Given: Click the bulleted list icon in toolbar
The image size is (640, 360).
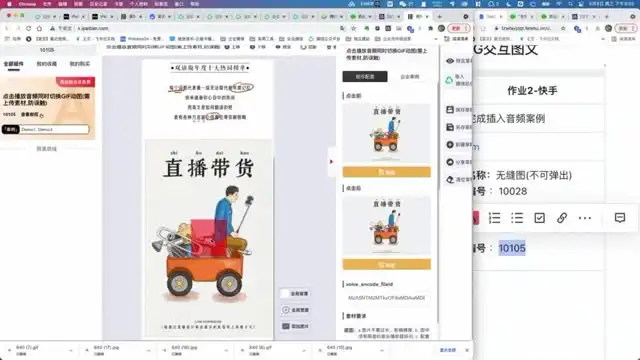Looking at the screenshot, I should (517, 218).
